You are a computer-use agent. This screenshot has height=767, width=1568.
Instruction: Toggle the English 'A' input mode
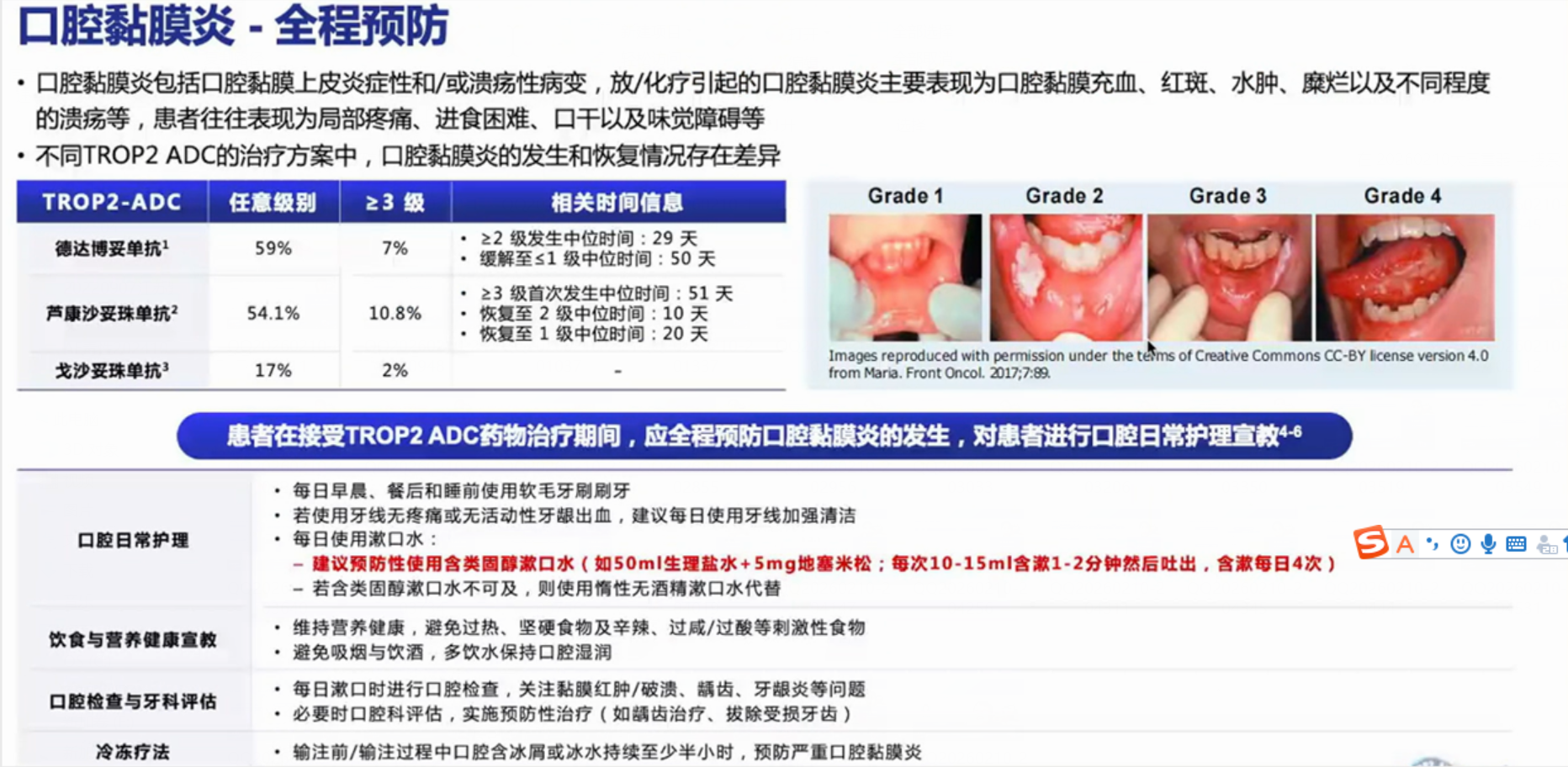coord(1404,545)
